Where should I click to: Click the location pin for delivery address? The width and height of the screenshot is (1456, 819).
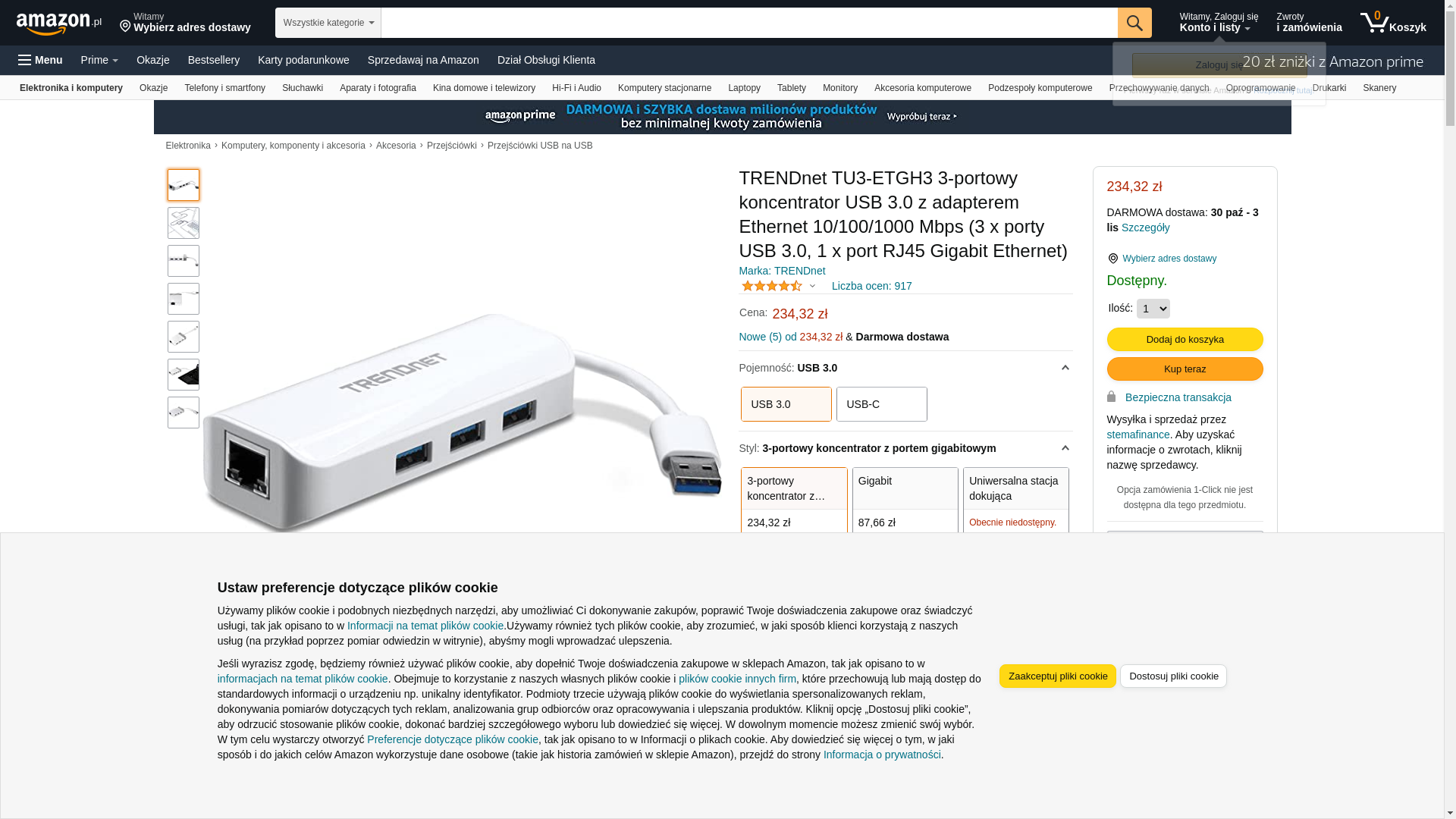point(125,27)
